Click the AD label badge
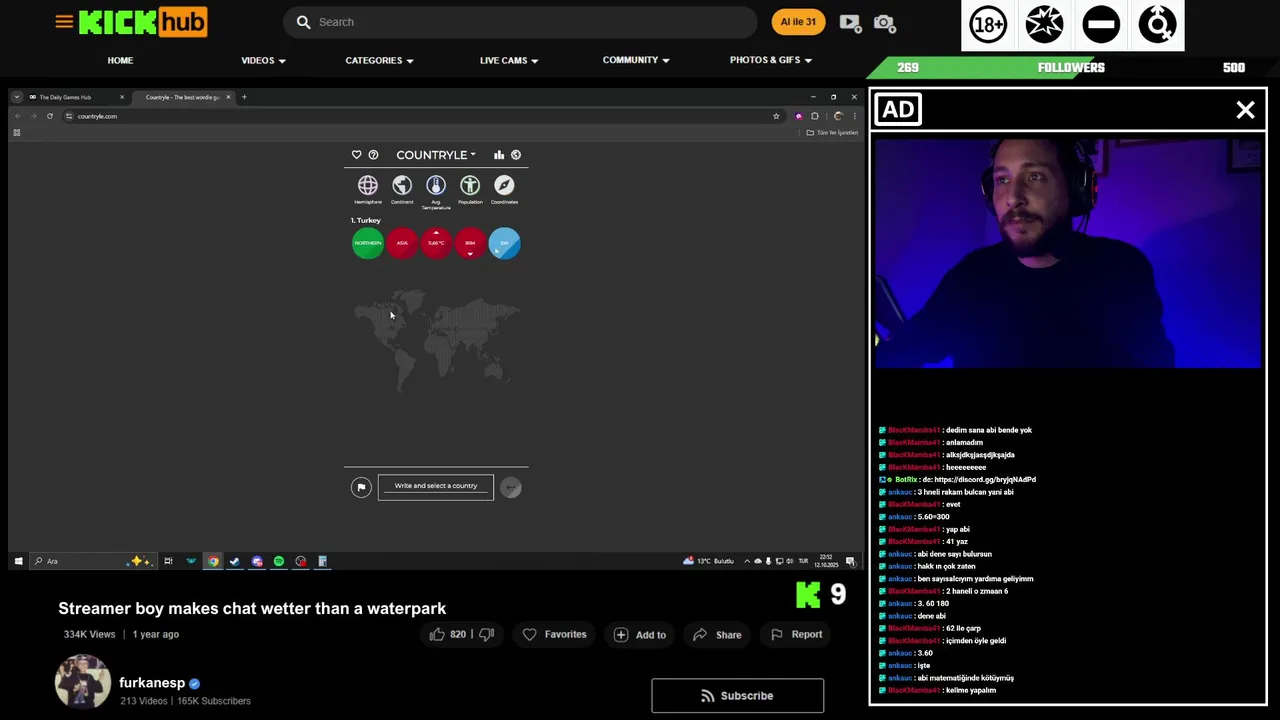The width and height of the screenshot is (1280, 720). pyautogui.click(x=898, y=110)
